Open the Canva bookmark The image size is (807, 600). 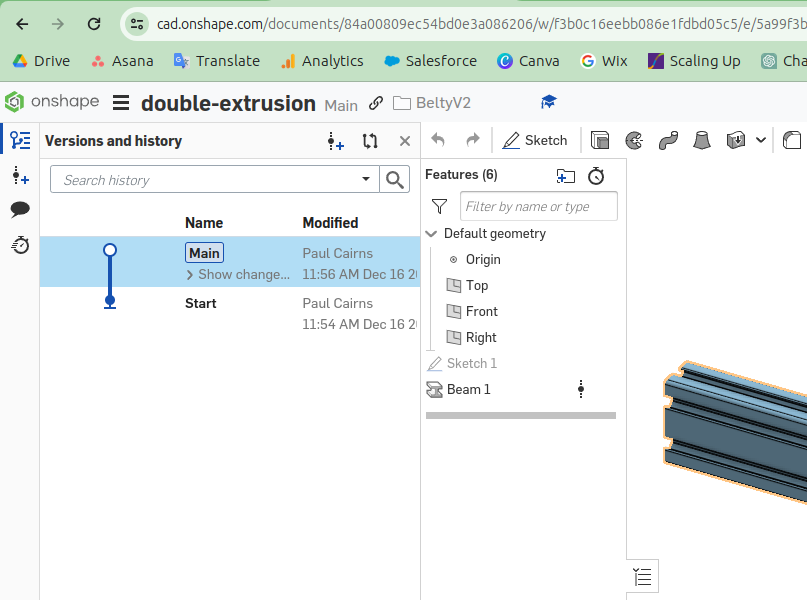528,61
